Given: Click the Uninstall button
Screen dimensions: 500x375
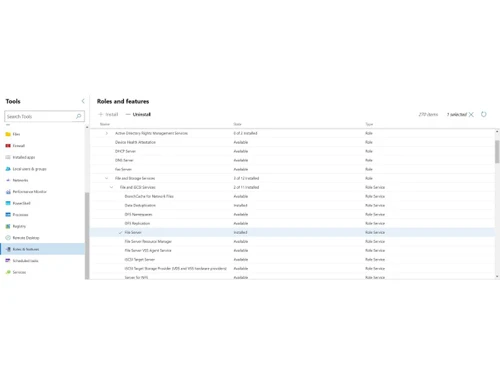Looking at the screenshot, I should [x=138, y=114].
